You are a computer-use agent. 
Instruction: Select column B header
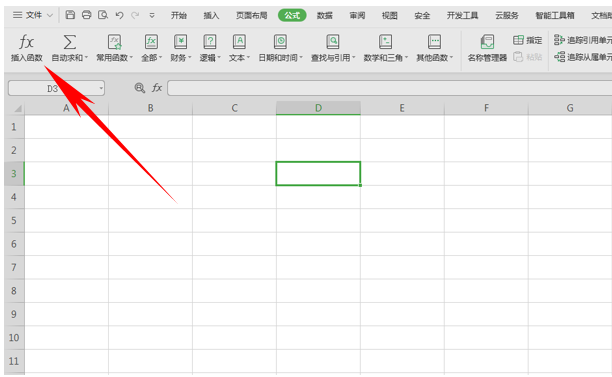(150, 108)
